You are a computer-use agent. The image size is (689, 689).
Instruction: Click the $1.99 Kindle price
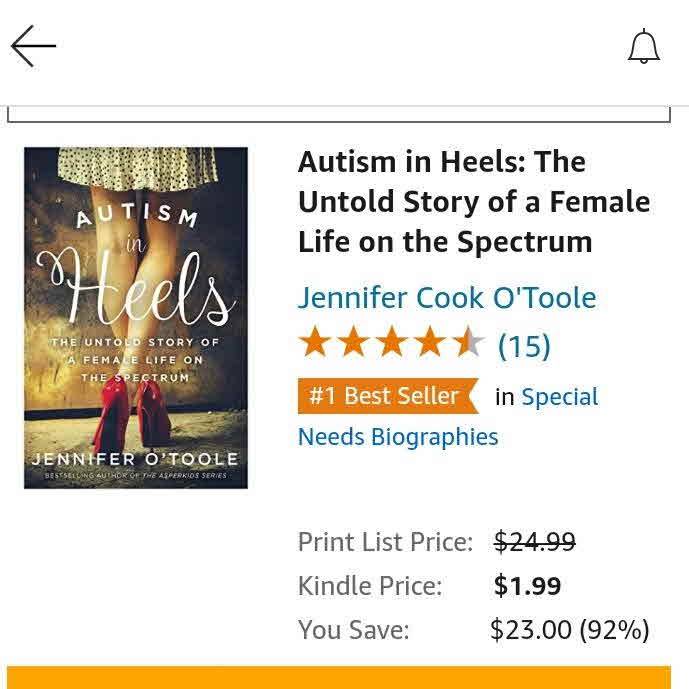pos(527,586)
